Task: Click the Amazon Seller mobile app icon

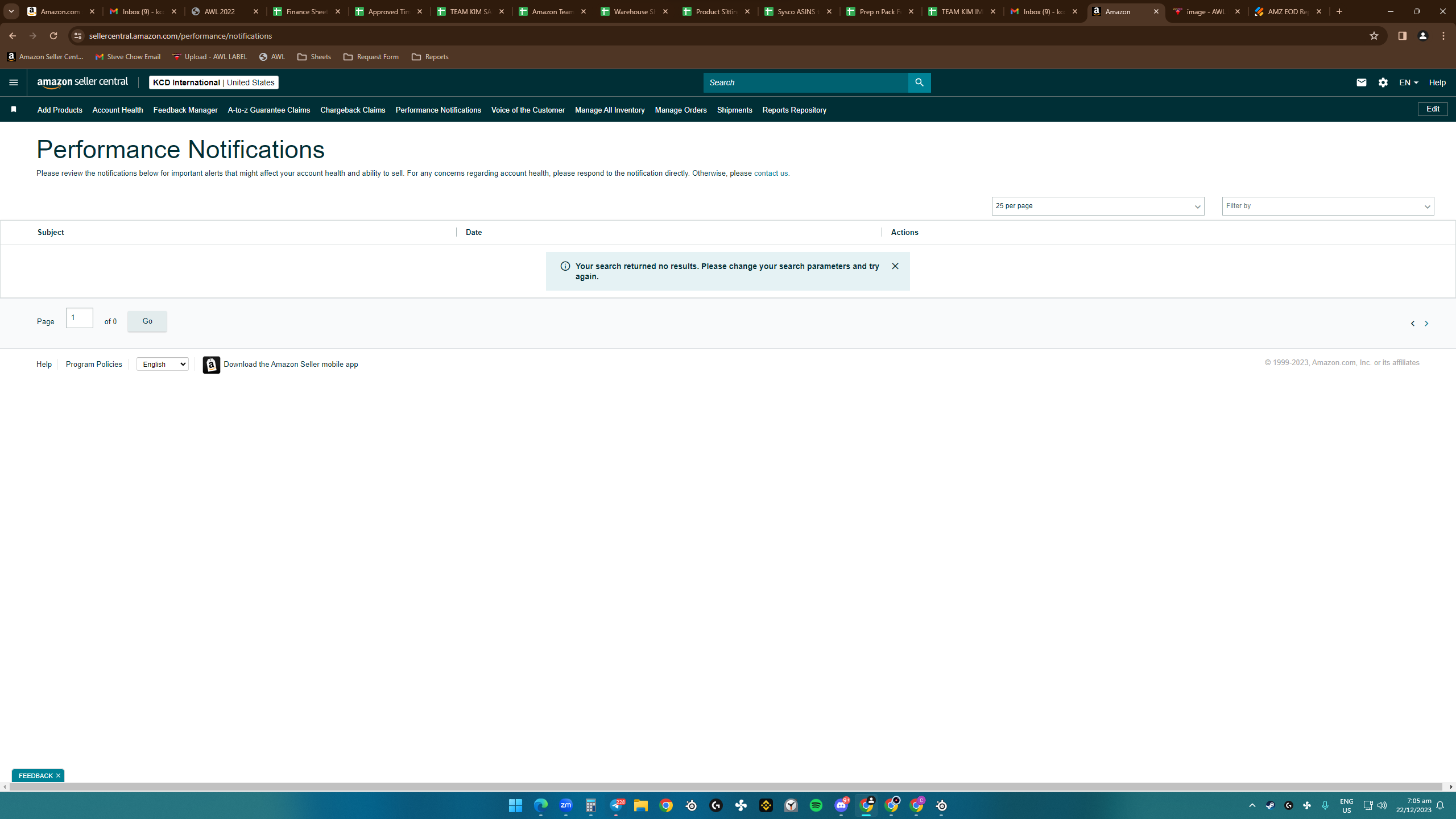Action: pos(211,365)
